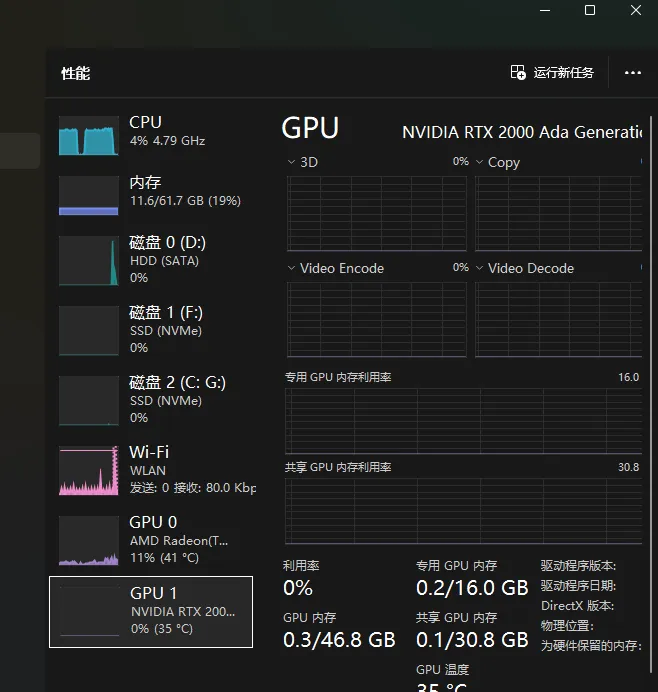Open 磁盘 2 (C: G:) entry
The image size is (658, 692).
151,400
